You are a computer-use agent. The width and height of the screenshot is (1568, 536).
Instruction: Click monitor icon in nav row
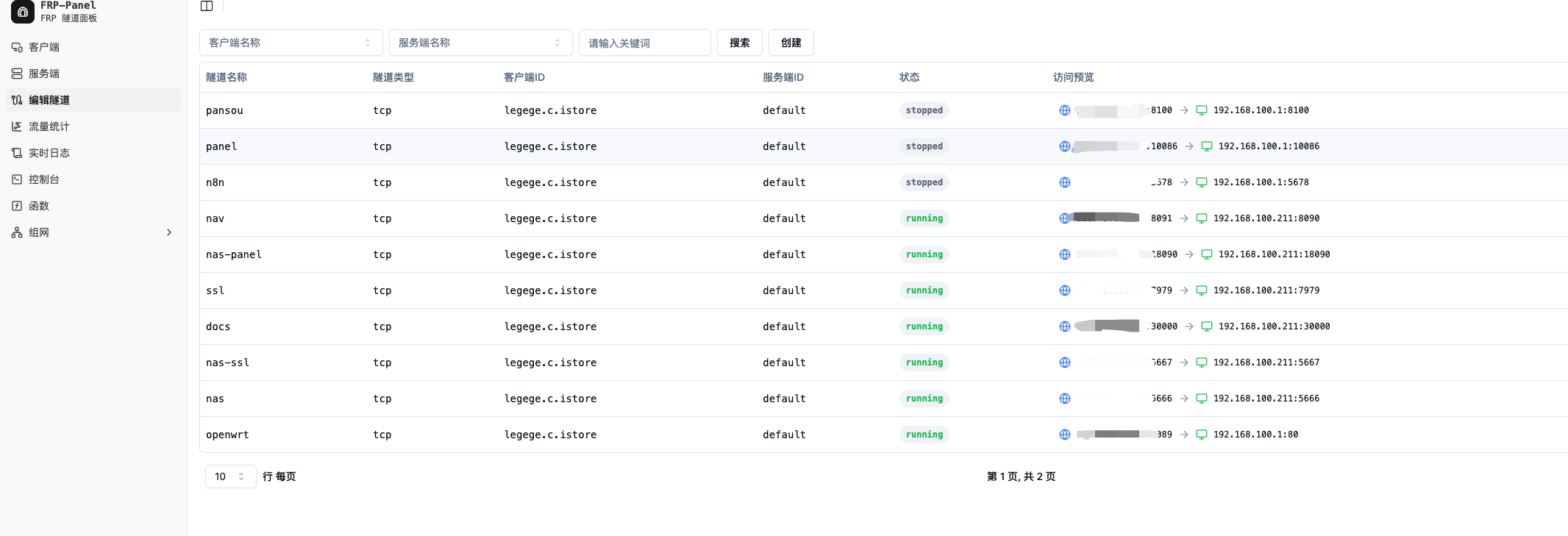tap(1201, 218)
